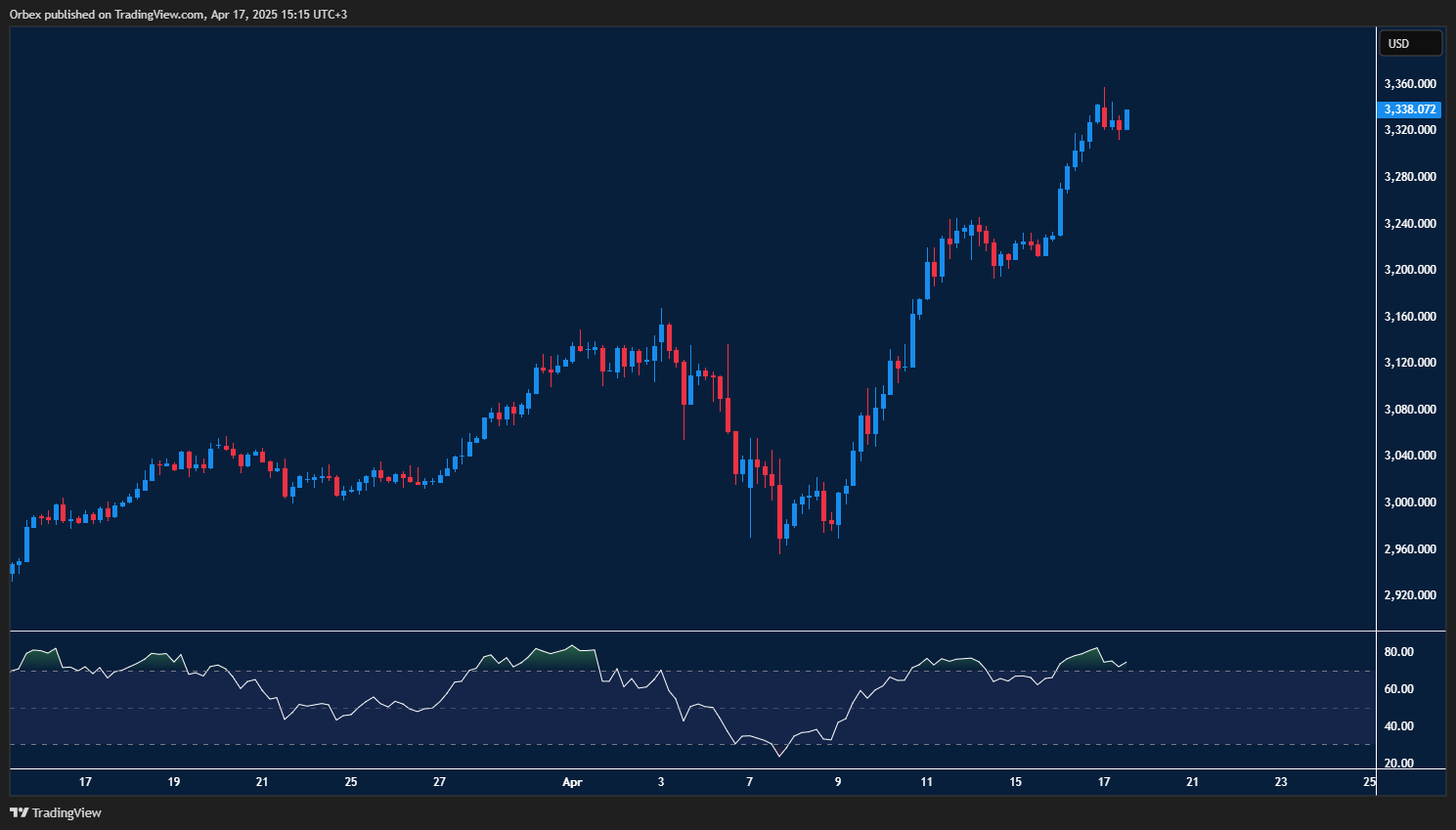Click the 3,000.000 level on price scale
The image size is (1456, 830).
coord(1409,502)
